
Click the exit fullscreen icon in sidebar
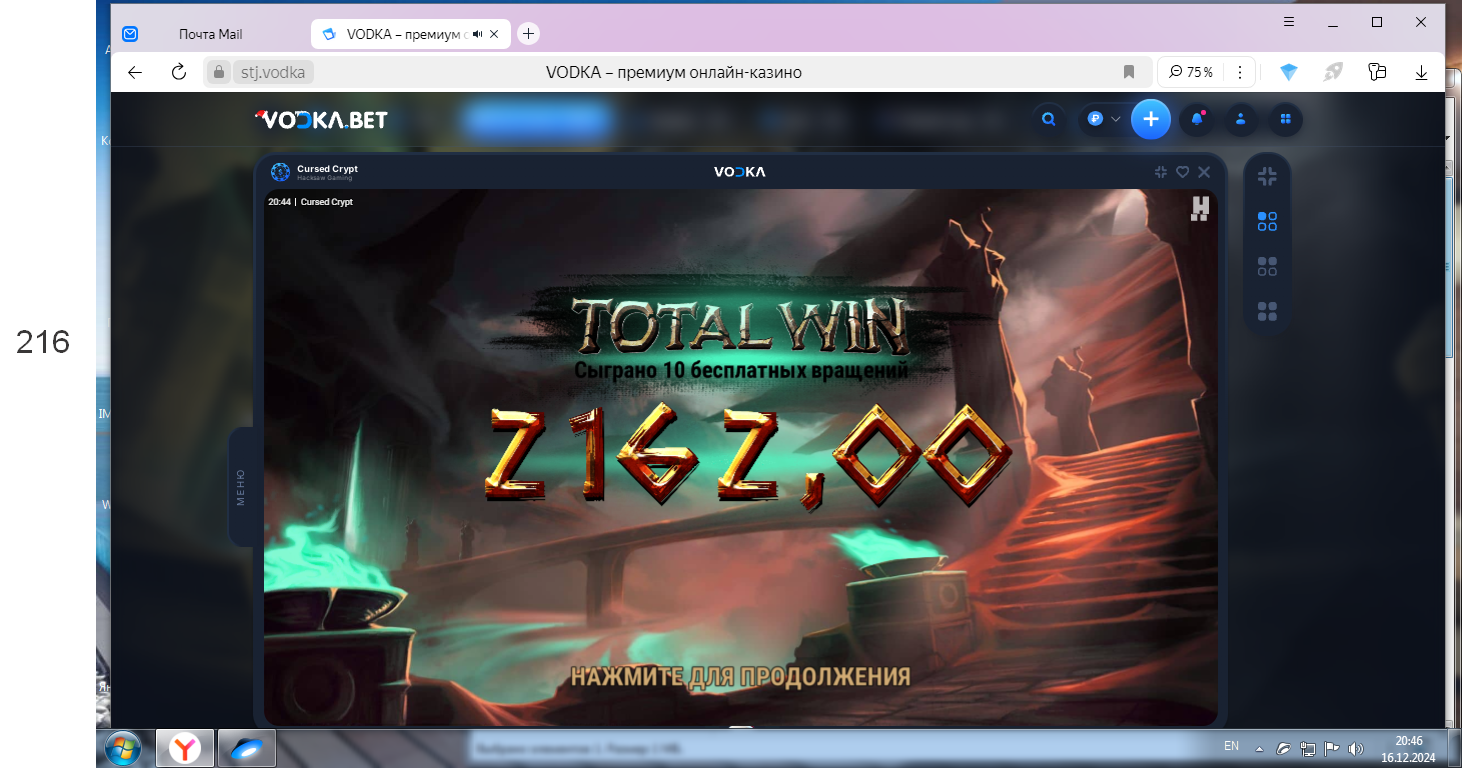[1267, 176]
